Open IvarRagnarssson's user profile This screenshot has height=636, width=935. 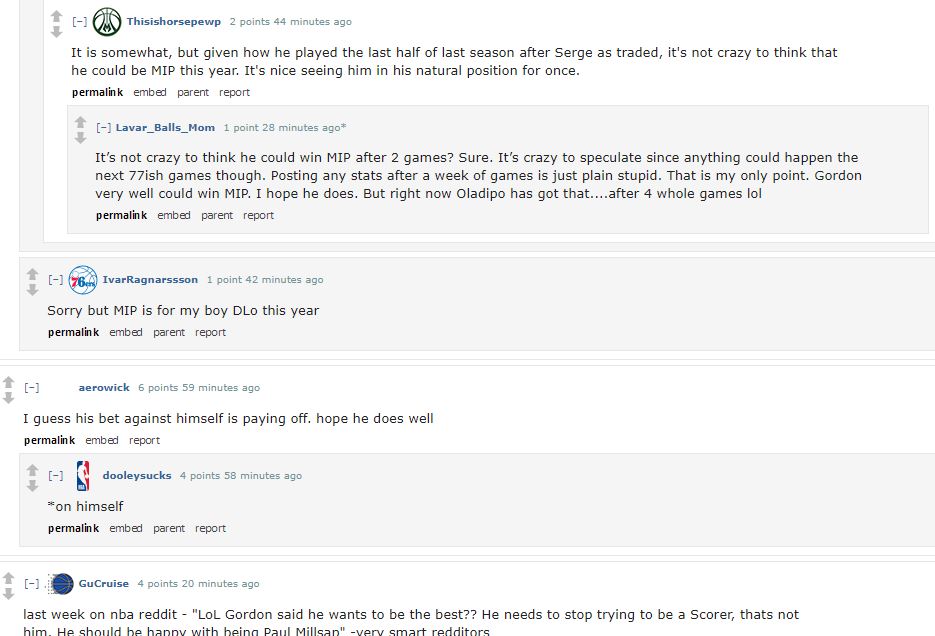pyautogui.click(x=150, y=280)
